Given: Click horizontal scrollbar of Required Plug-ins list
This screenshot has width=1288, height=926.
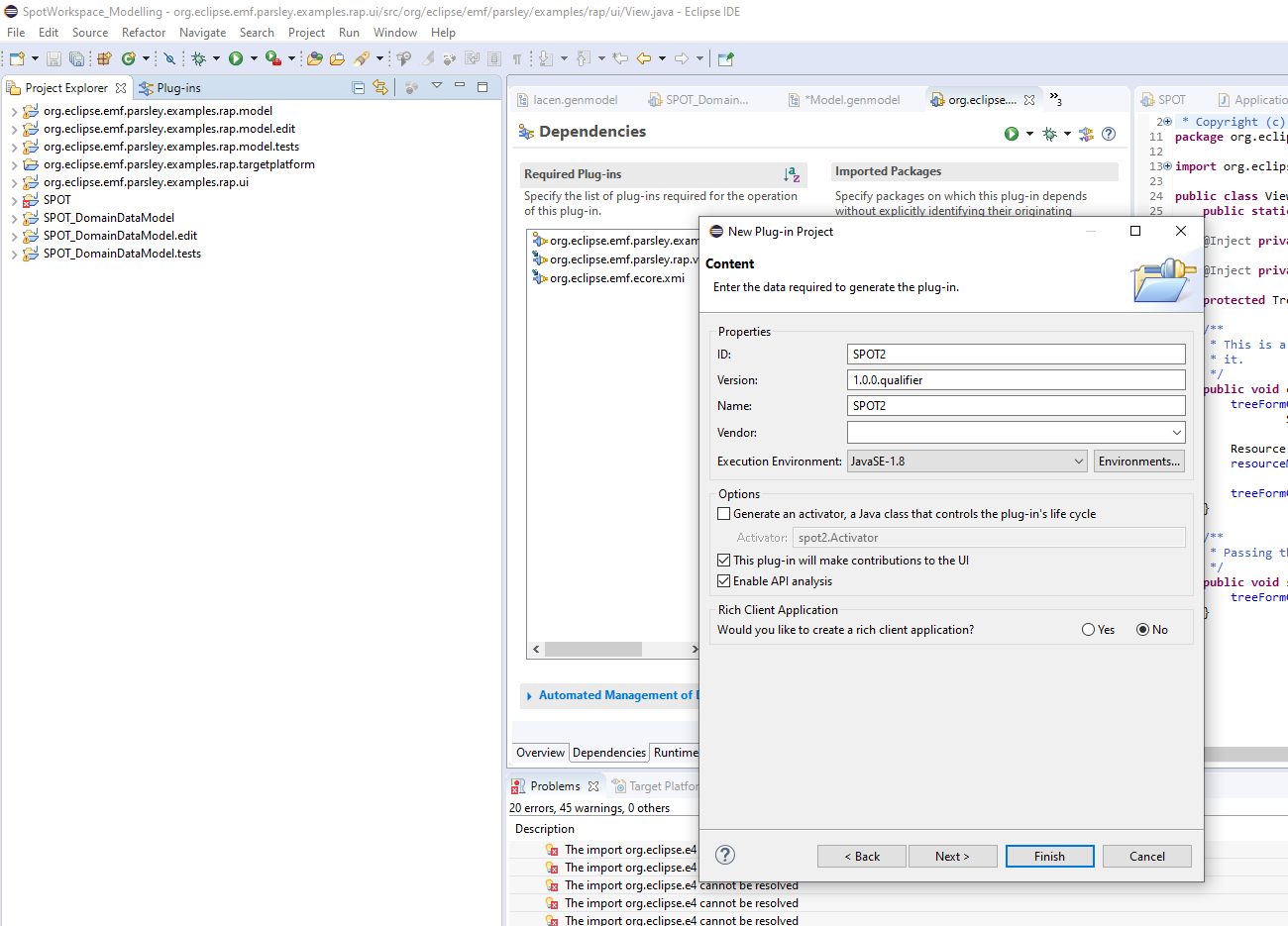Looking at the screenshot, I should [x=592, y=650].
